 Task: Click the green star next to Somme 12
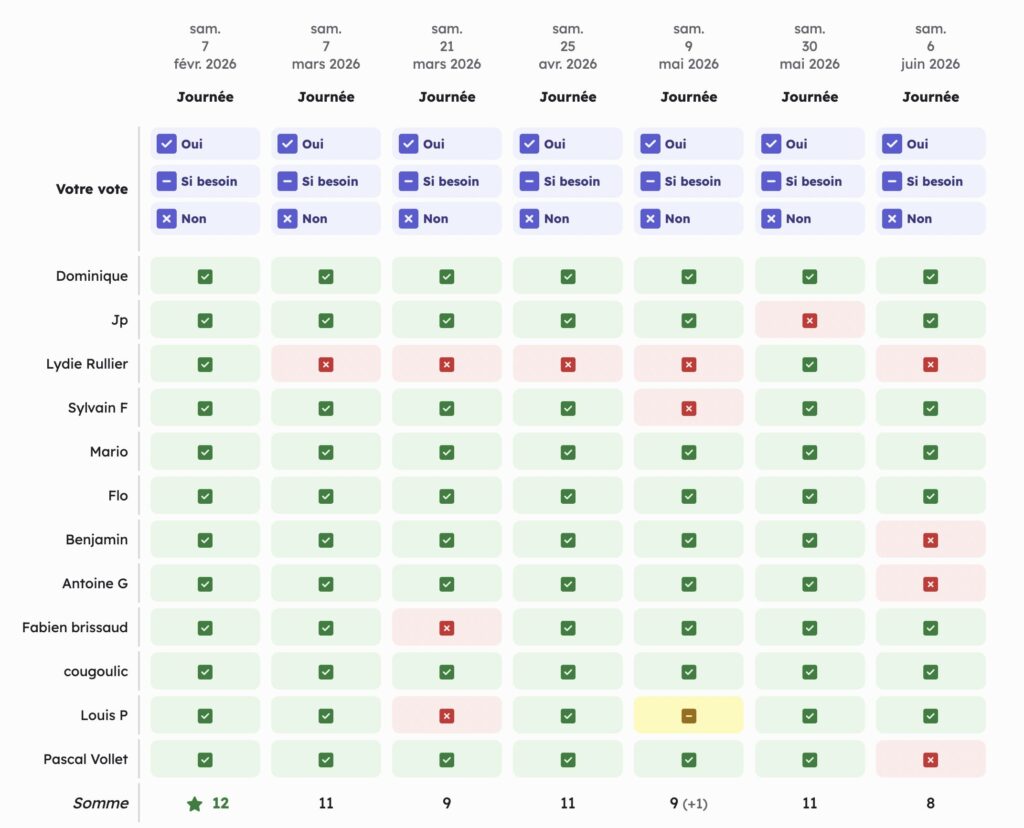[195, 803]
